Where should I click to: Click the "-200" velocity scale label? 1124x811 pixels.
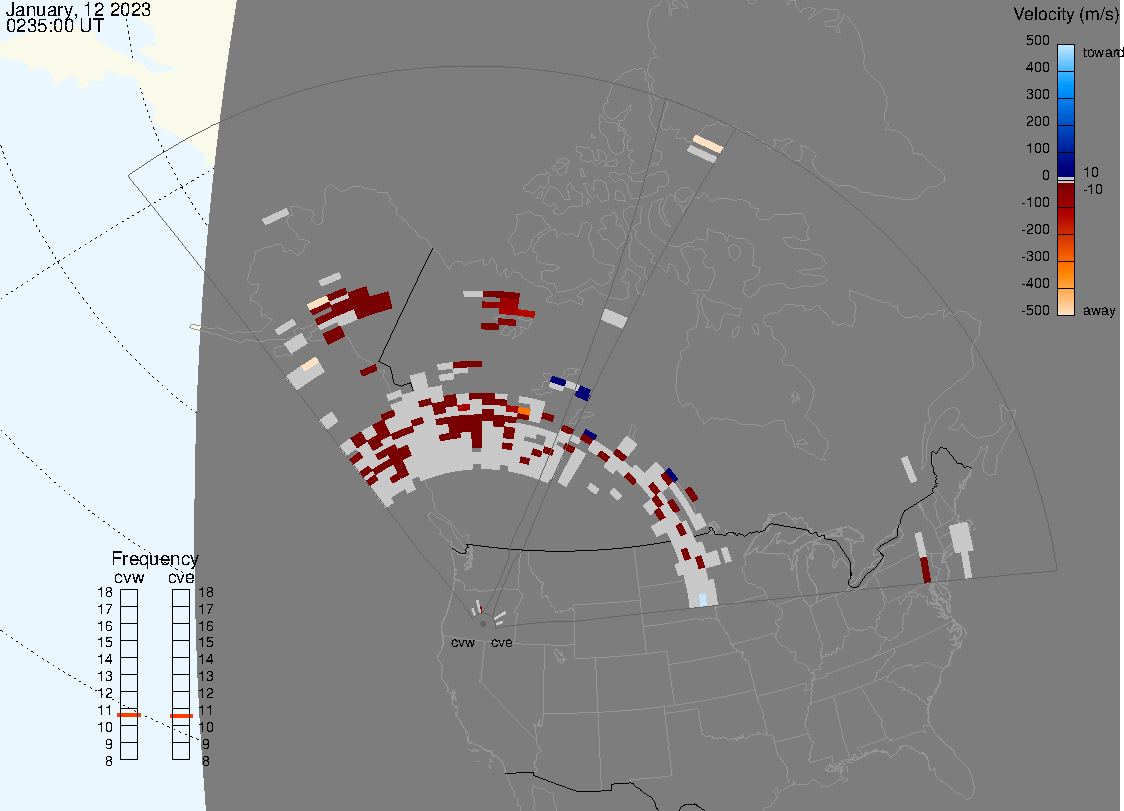click(1035, 229)
